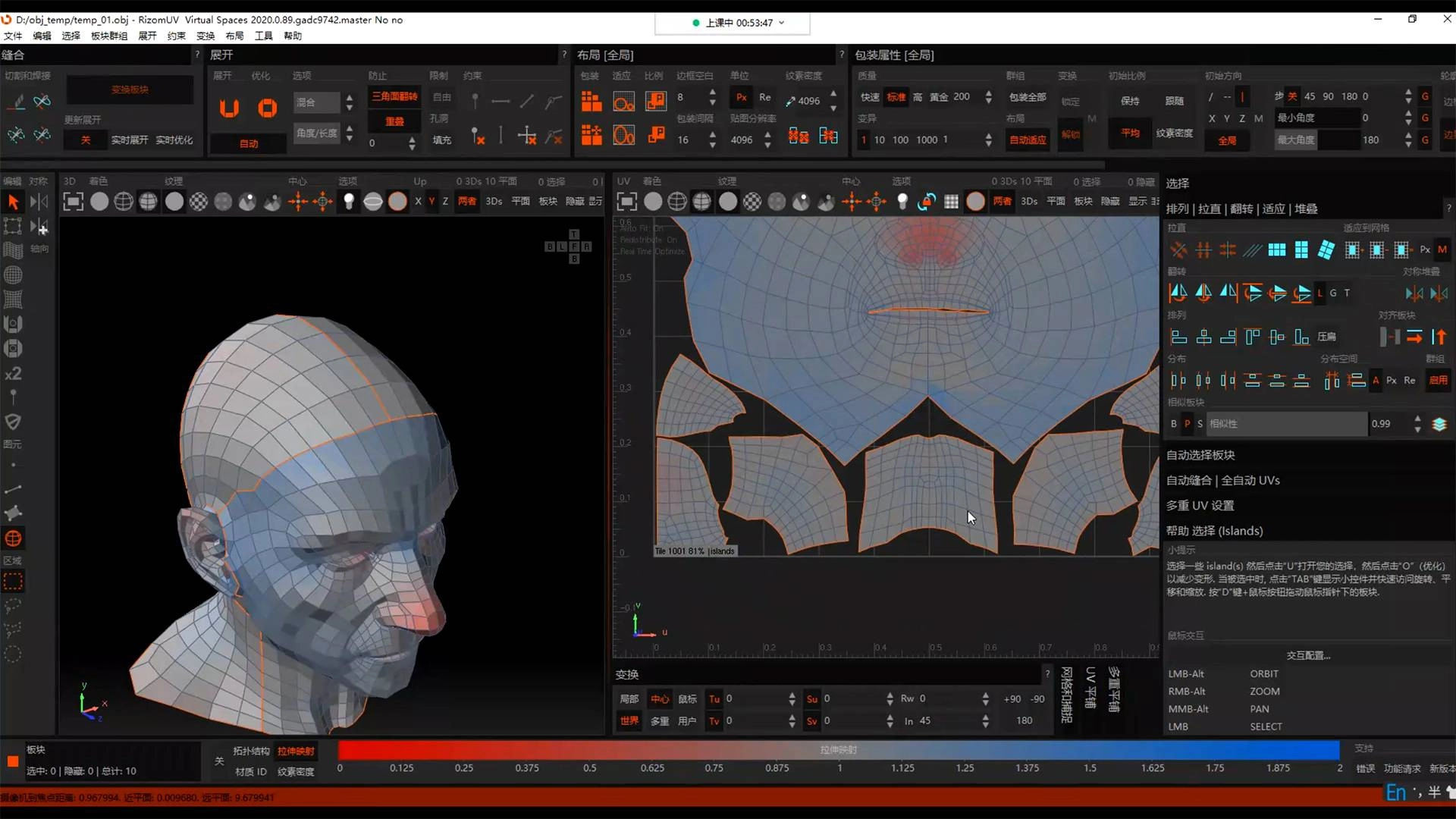The width and height of the screenshot is (1456, 819).
Task: Open the 工具 menu in menu bar
Action: point(263,36)
